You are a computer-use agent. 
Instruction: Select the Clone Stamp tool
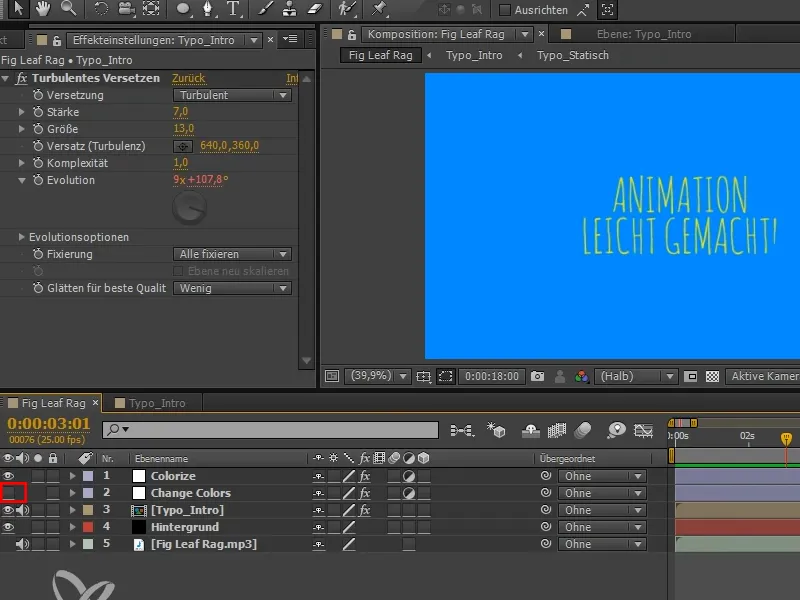coord(290,9)
